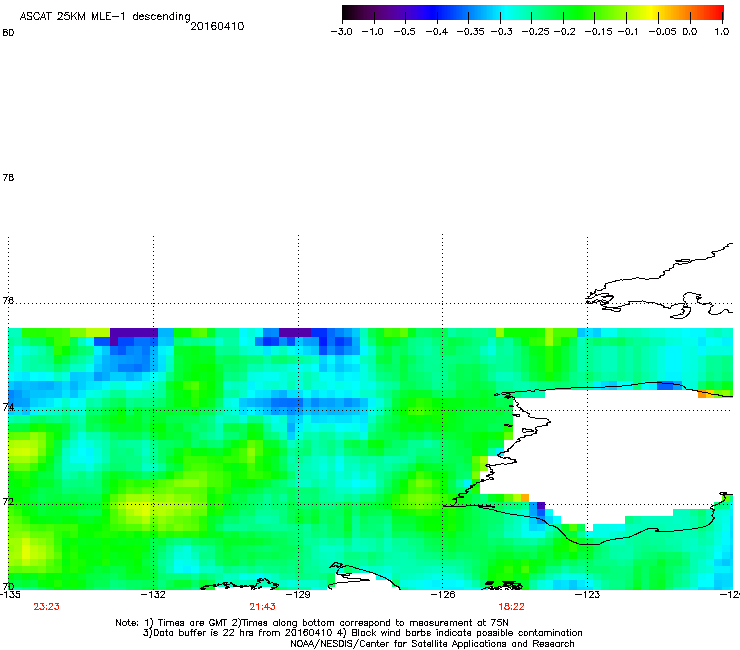Click the -0.05 colorbar label

(663, 32)
